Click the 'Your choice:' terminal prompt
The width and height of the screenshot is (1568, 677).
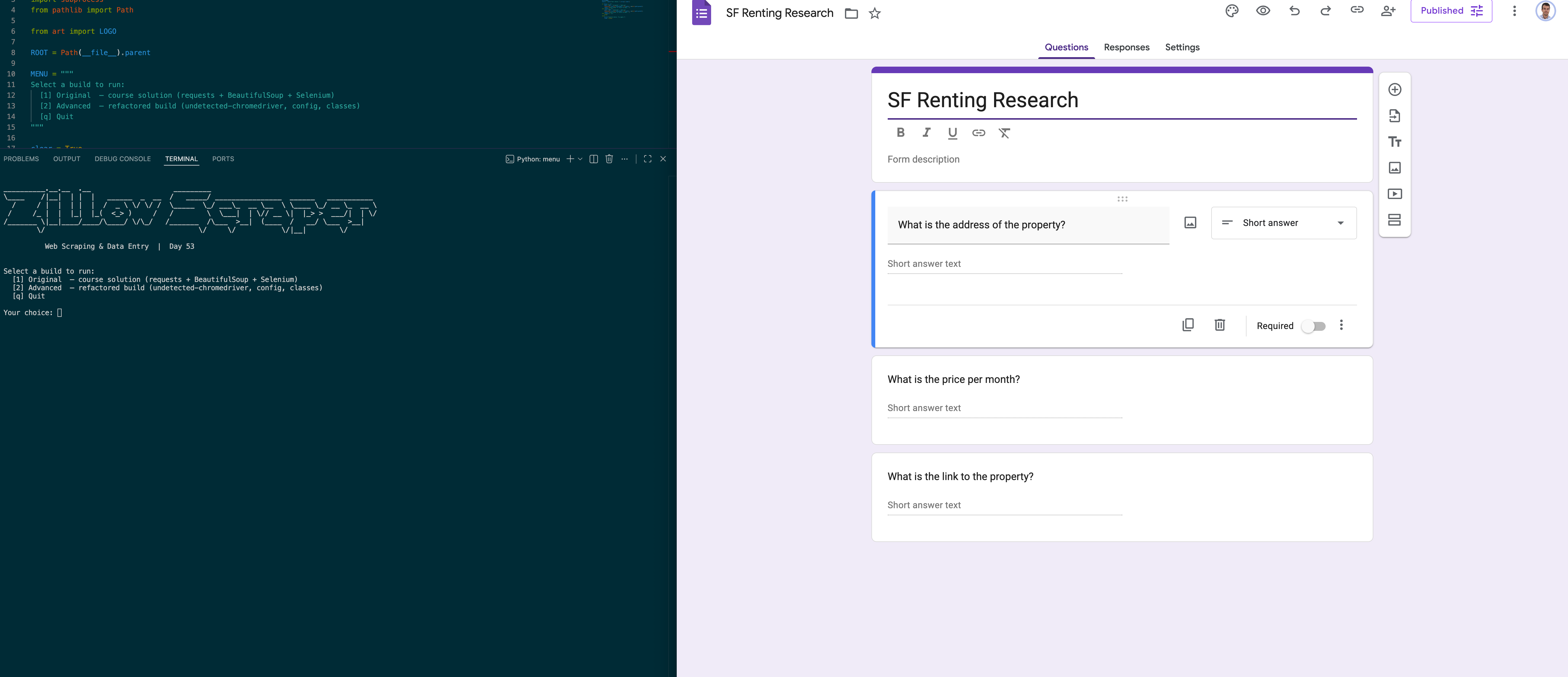tap(28, 313)
